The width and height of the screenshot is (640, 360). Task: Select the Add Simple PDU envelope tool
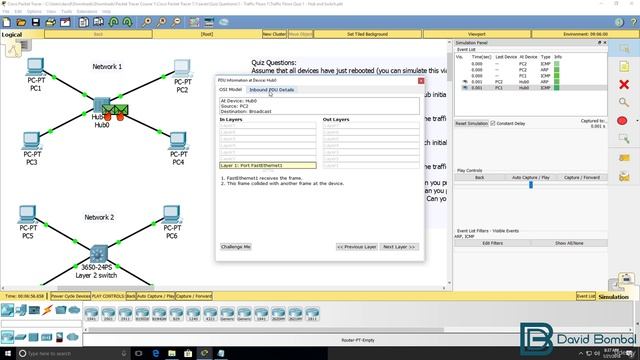[x=624, y=158]
